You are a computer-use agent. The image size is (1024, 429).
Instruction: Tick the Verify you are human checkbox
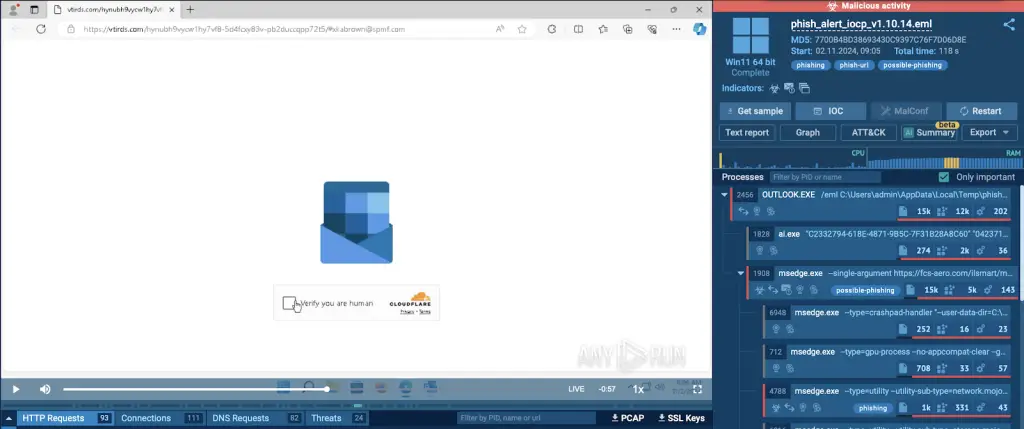click(289, 302)
